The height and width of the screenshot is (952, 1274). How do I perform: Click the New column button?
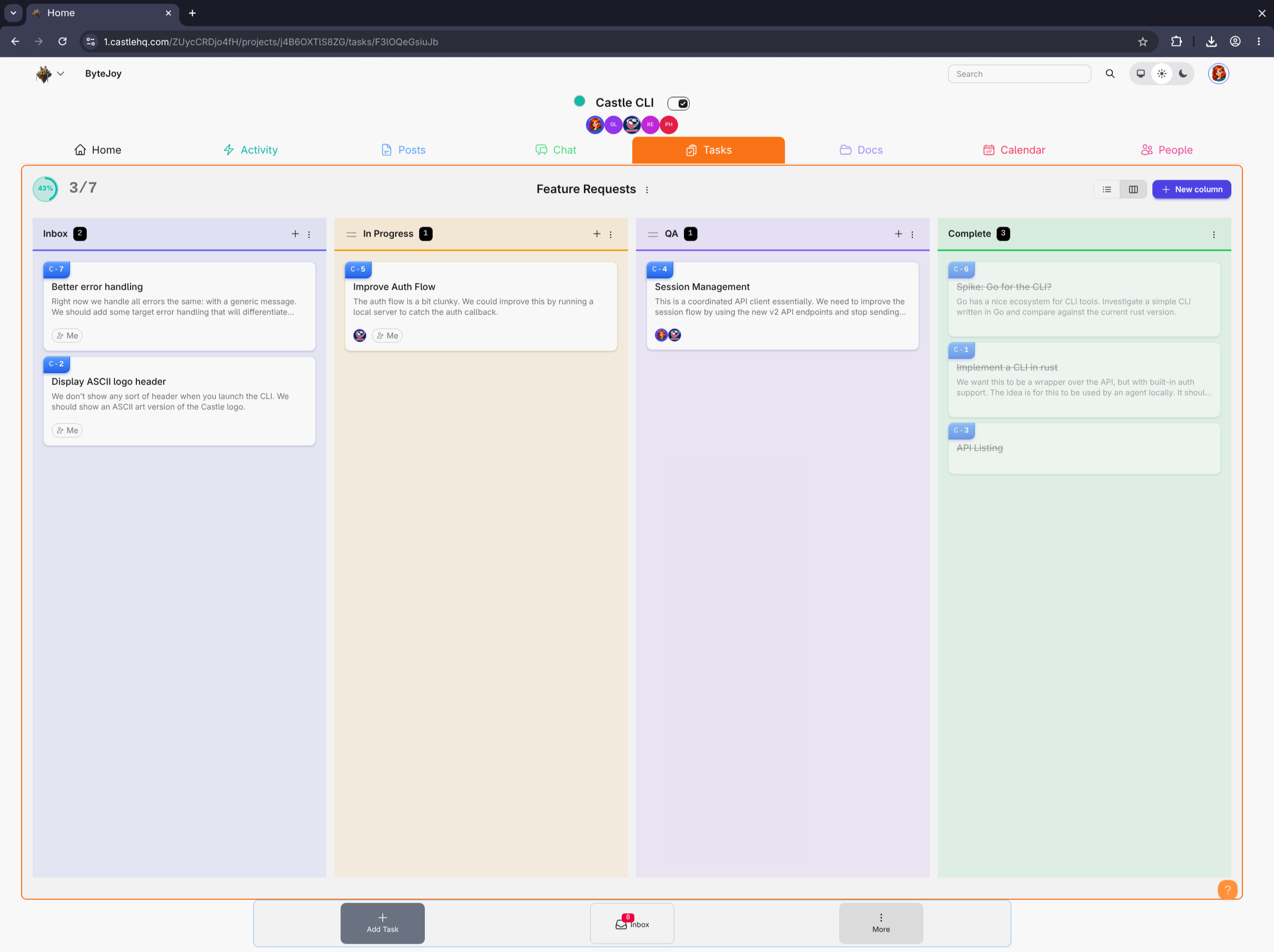coord(1191,190)
